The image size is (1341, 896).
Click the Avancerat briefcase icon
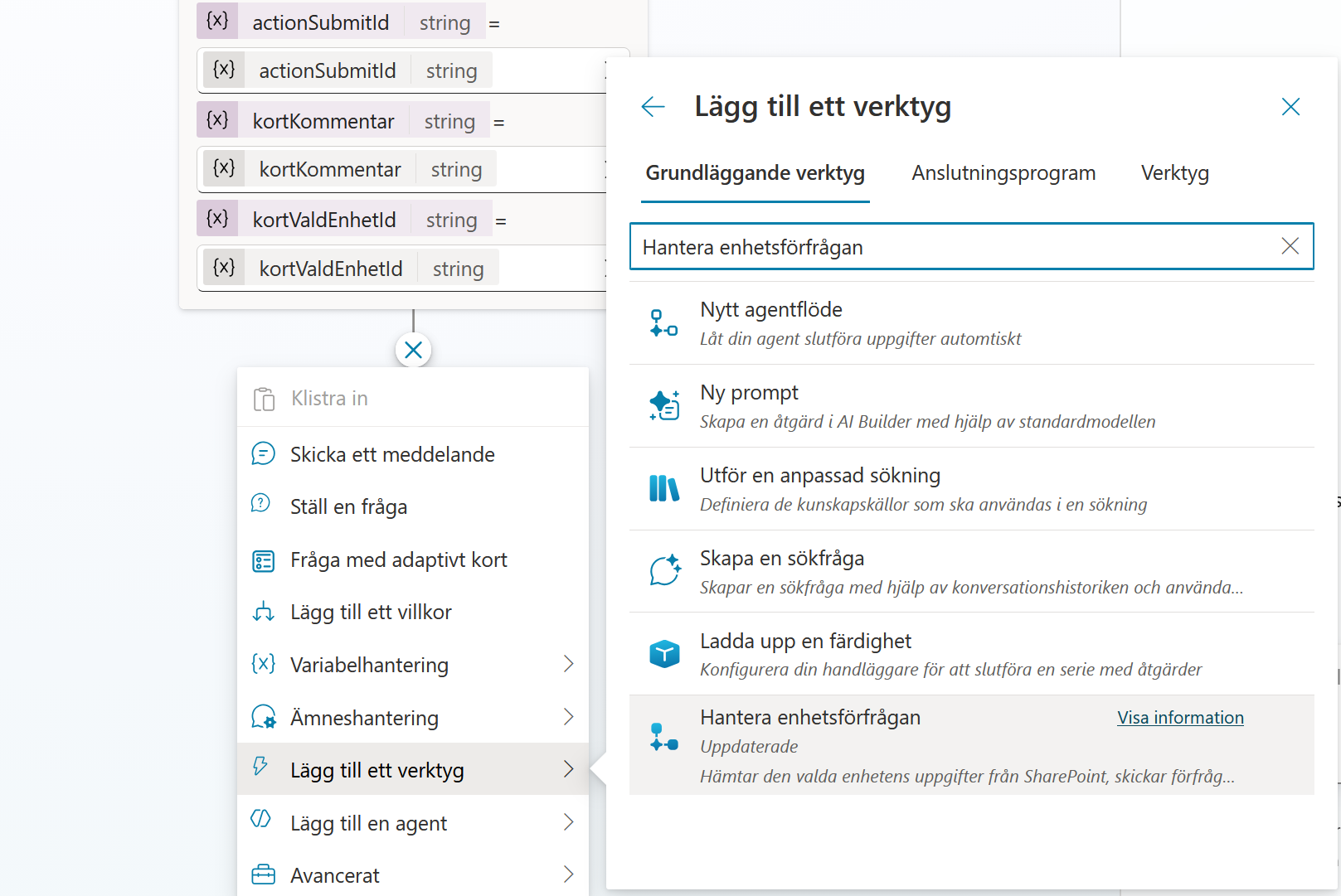point(263,874)
